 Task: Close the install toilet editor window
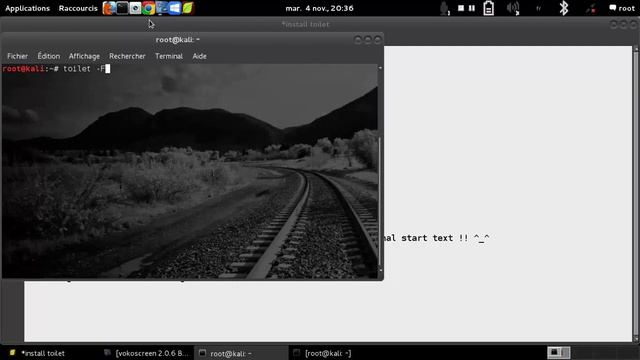coord(633,24)
